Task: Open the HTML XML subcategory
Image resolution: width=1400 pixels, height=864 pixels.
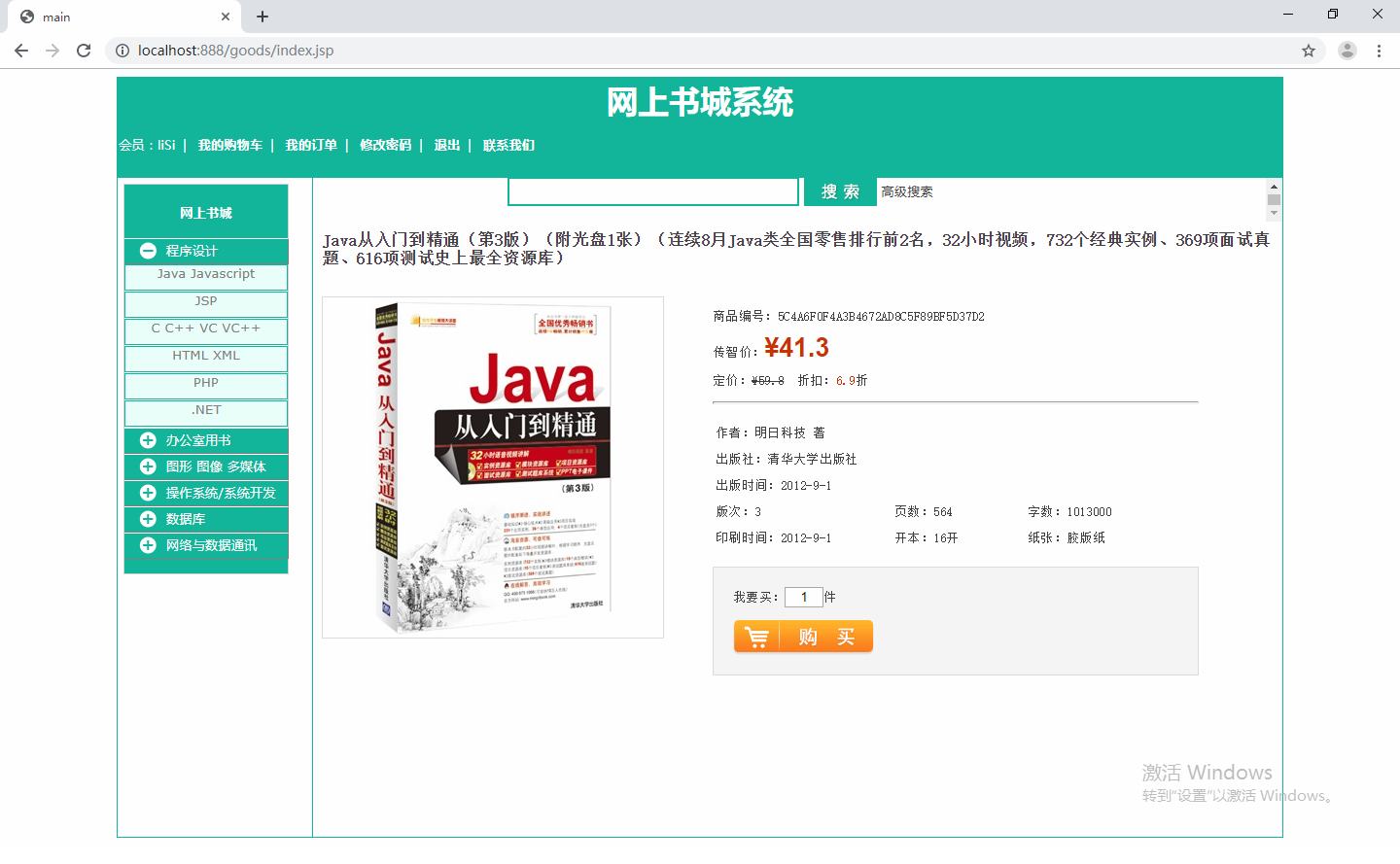Action: point(206,357)
